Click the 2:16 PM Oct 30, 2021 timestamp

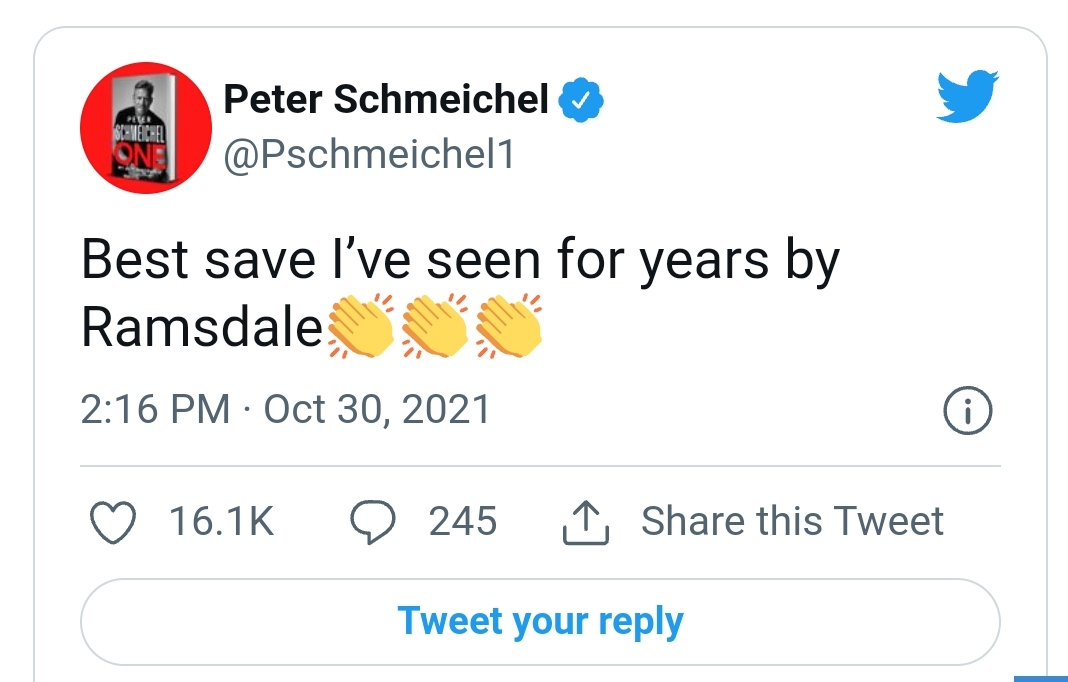point(285,409)
